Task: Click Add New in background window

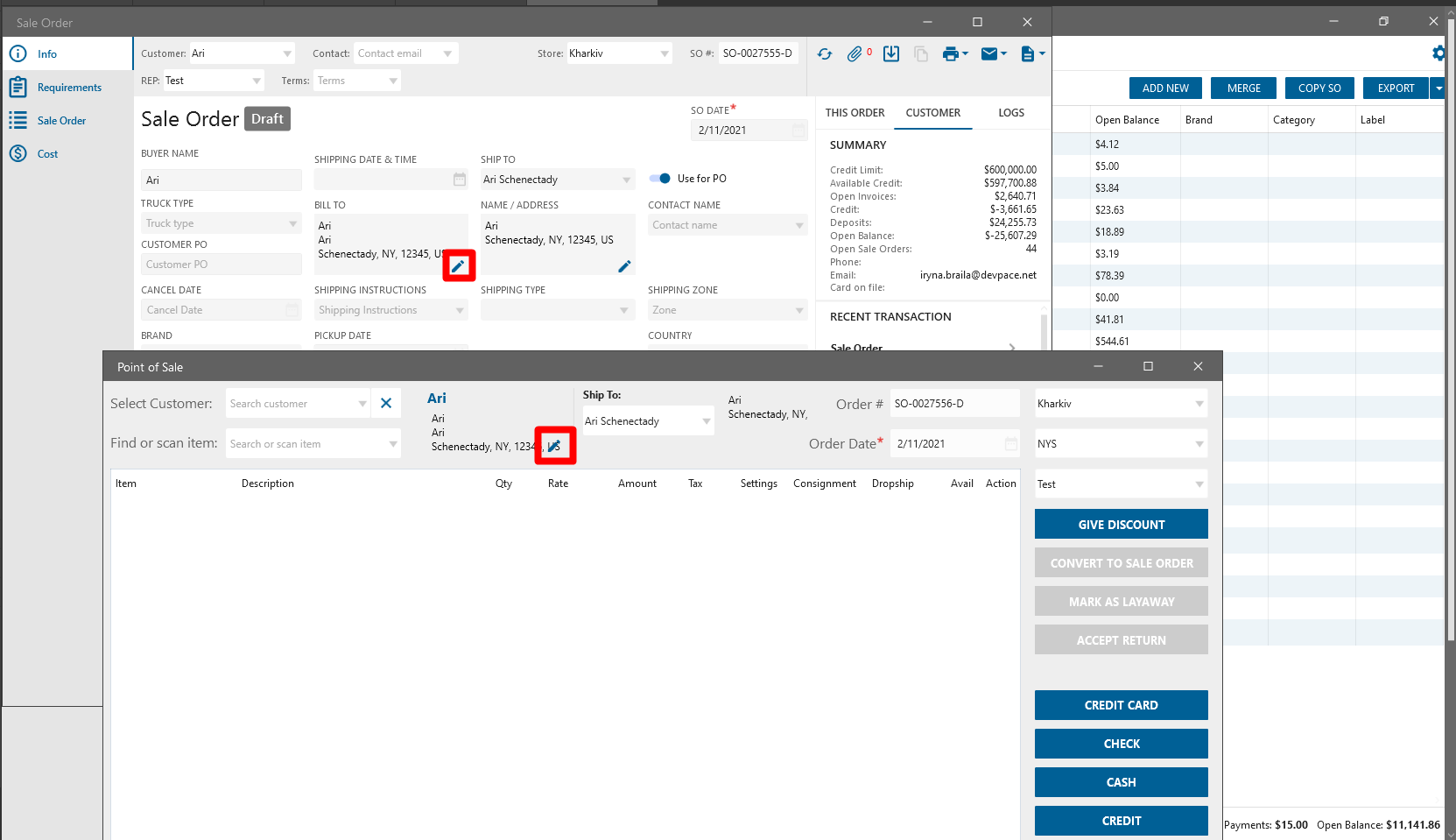Action: click(1165, 88)
